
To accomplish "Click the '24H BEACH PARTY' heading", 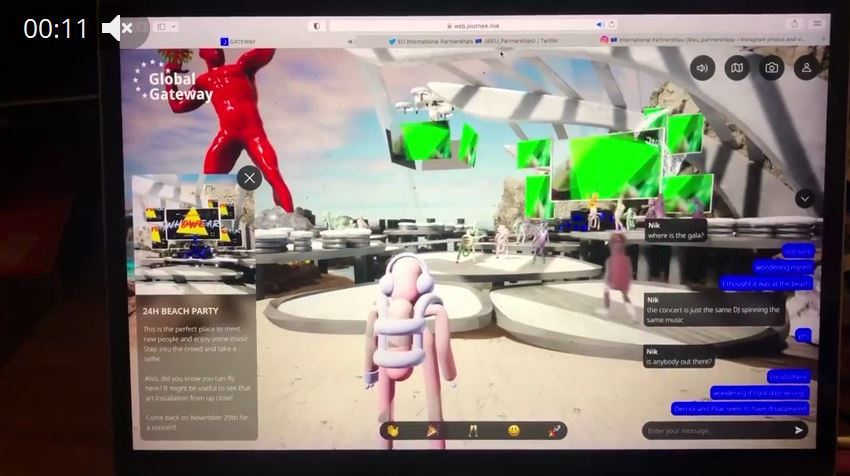I will [180, 311].
